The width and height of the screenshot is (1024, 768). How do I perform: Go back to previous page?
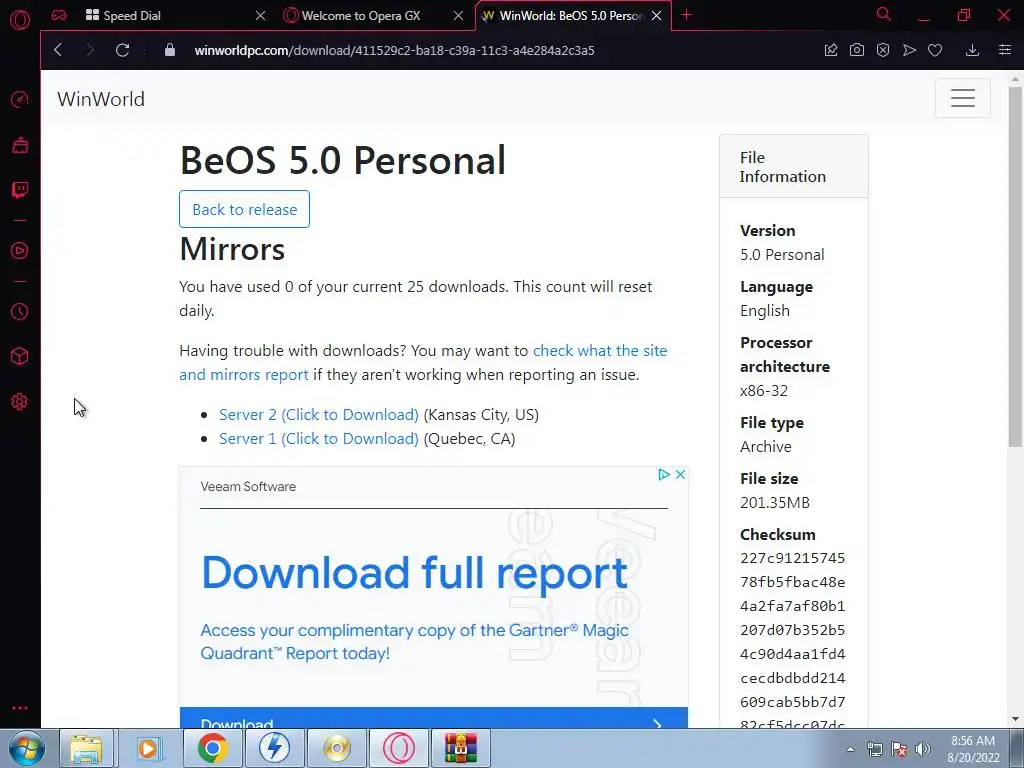[x=58, y=50]
